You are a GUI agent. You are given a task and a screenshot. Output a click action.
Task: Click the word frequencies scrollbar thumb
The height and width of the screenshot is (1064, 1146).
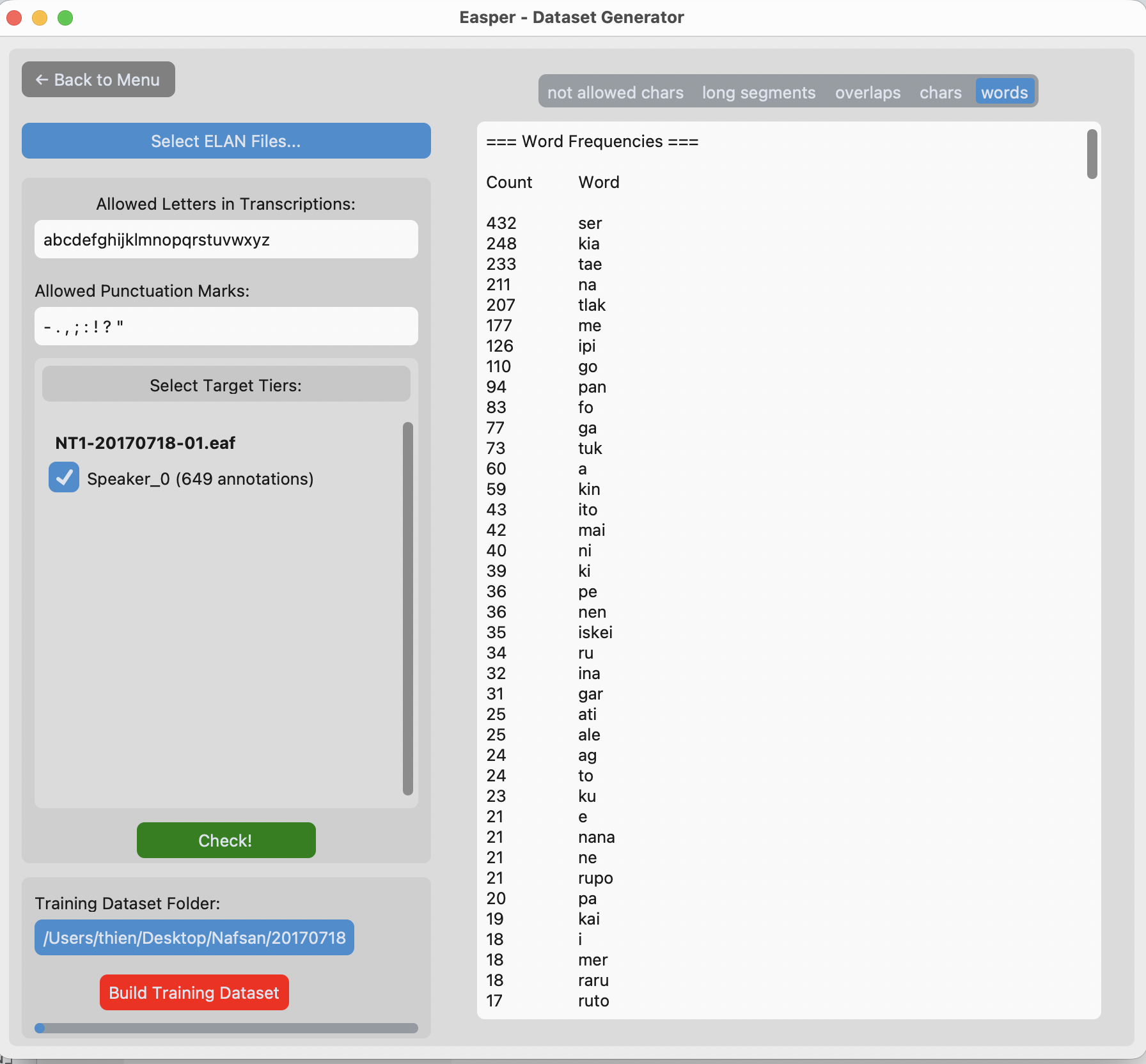1092,154
